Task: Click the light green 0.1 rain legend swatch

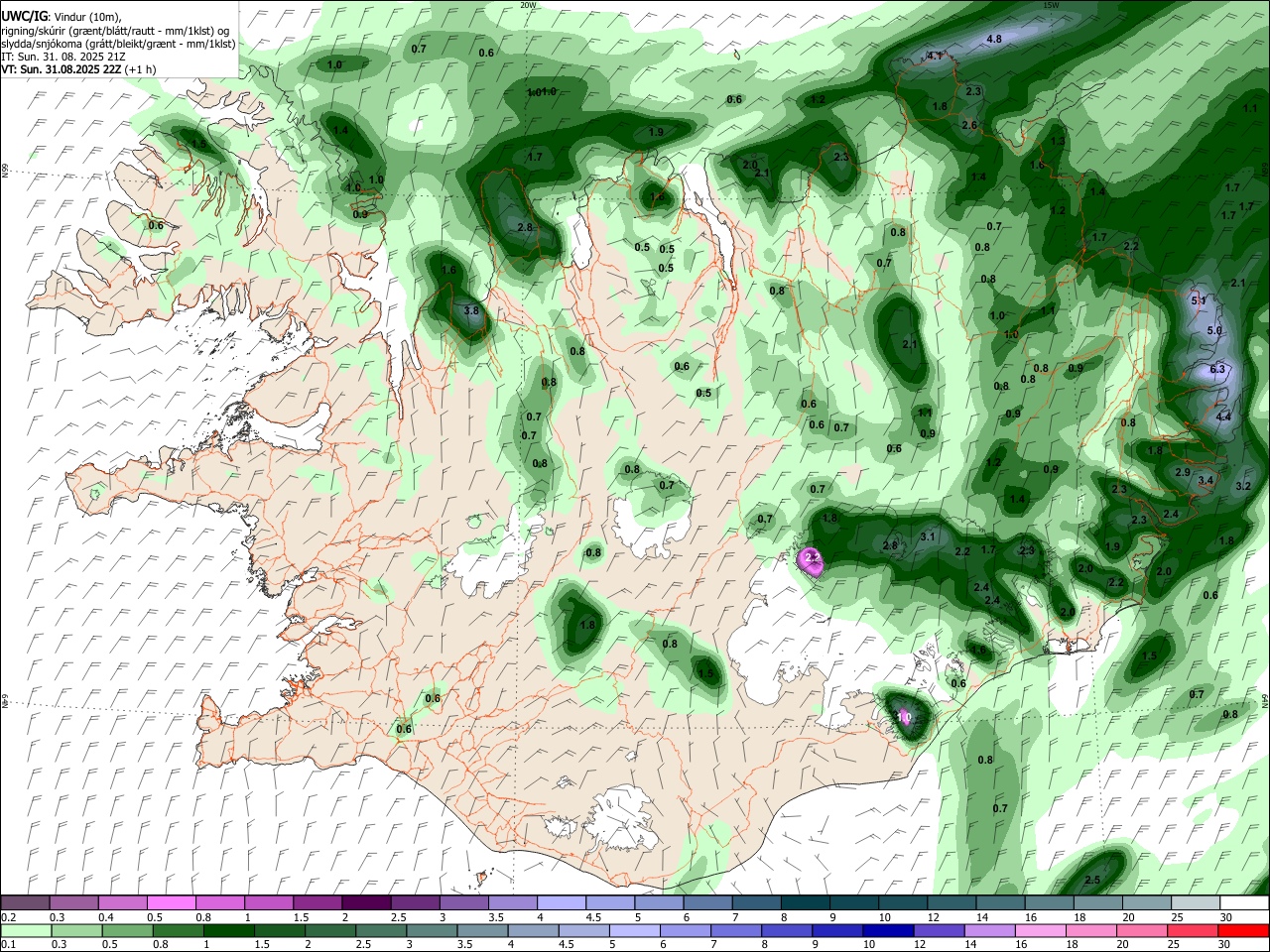Action: (x=26, y=930)
